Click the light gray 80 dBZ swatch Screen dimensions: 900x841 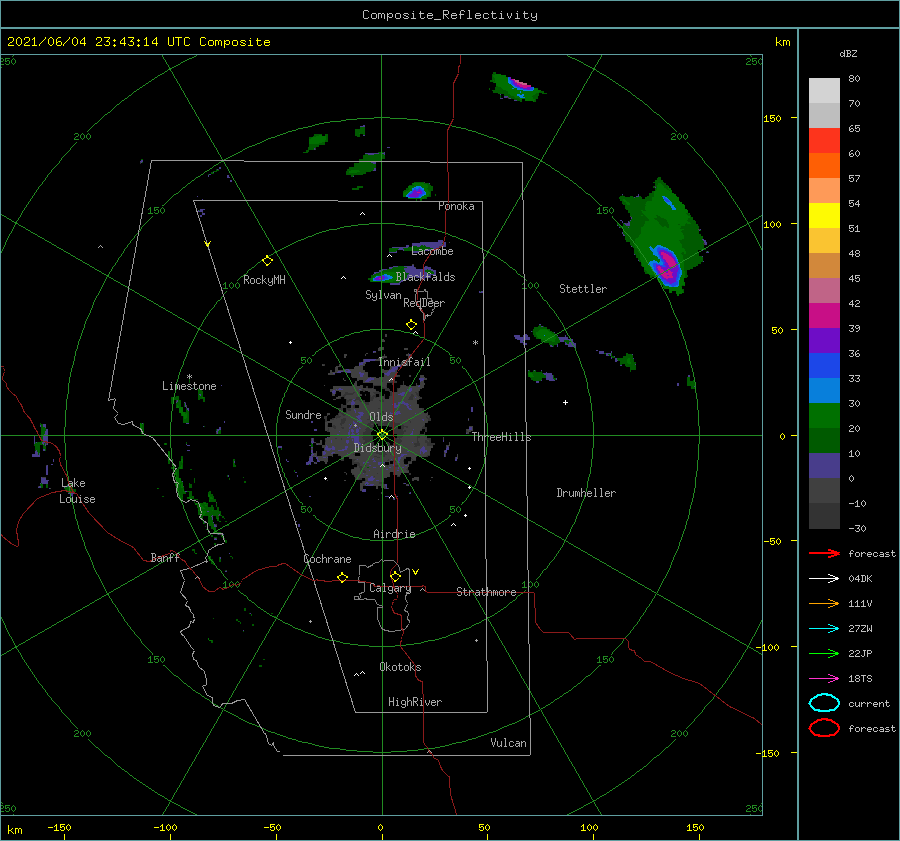coord(824,91)
